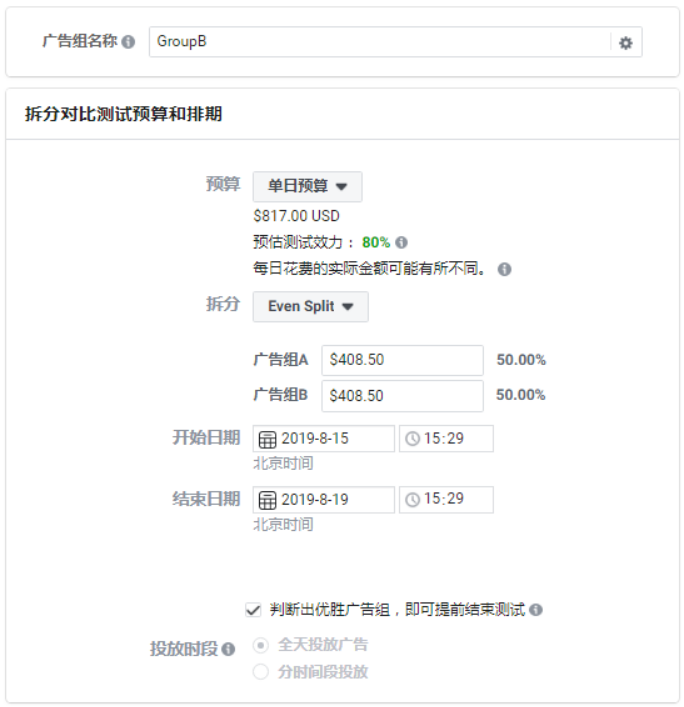
Task: Click info icon beside 80% test power
Action: [401, 243]
